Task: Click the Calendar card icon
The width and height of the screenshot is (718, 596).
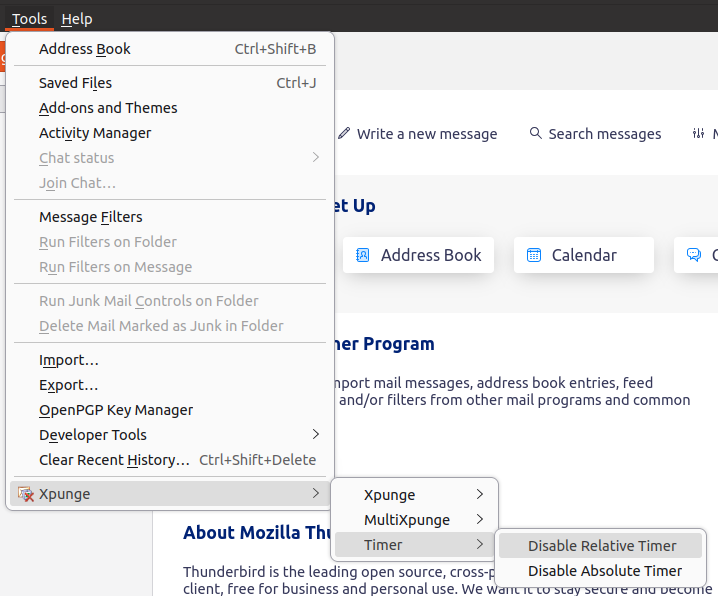Action: (534, 255)
